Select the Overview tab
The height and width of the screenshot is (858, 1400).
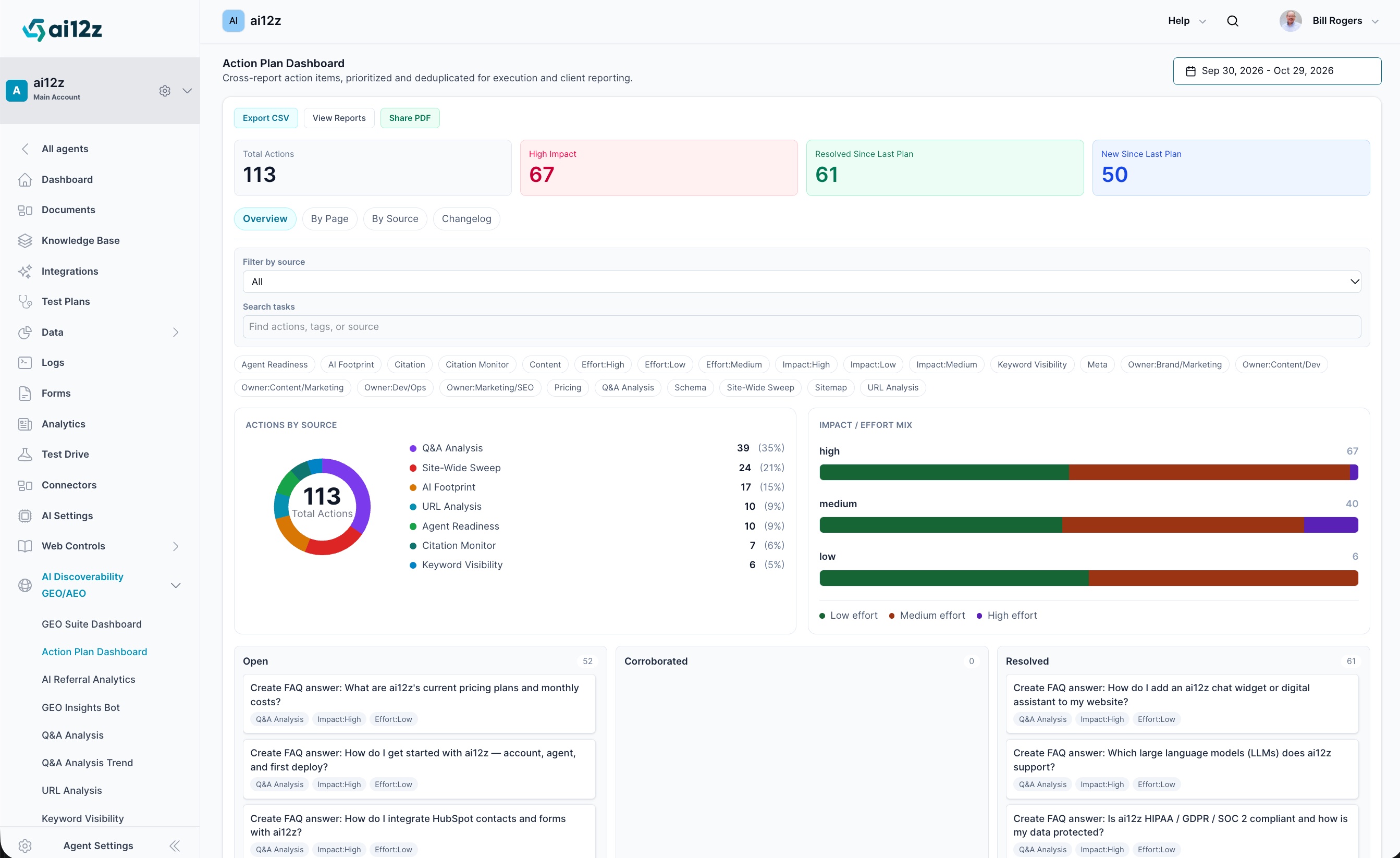[x=265, y=219]
